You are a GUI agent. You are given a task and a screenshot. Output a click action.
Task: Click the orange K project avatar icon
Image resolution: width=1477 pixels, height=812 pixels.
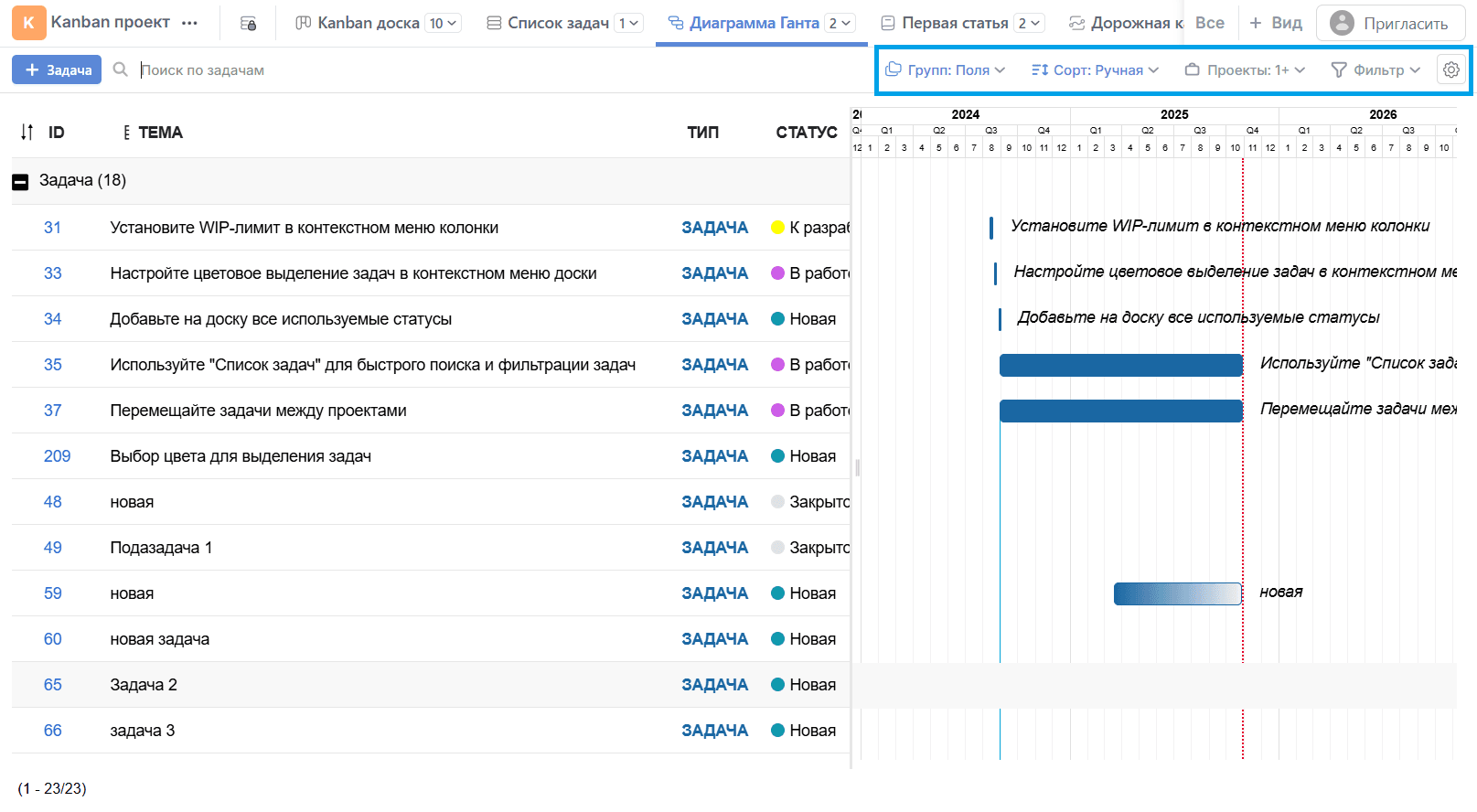click(x=28, y=23)
